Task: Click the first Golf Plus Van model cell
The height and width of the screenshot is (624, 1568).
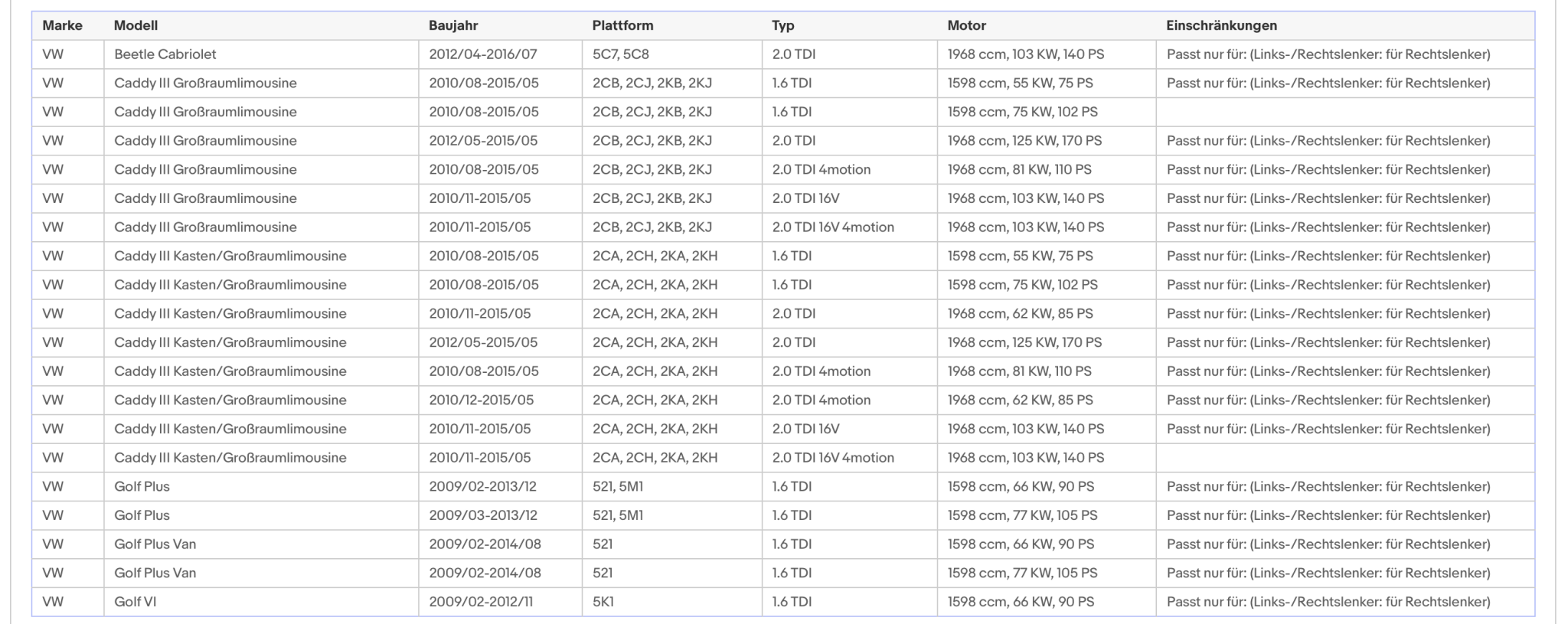Action: tap(261, 544)
